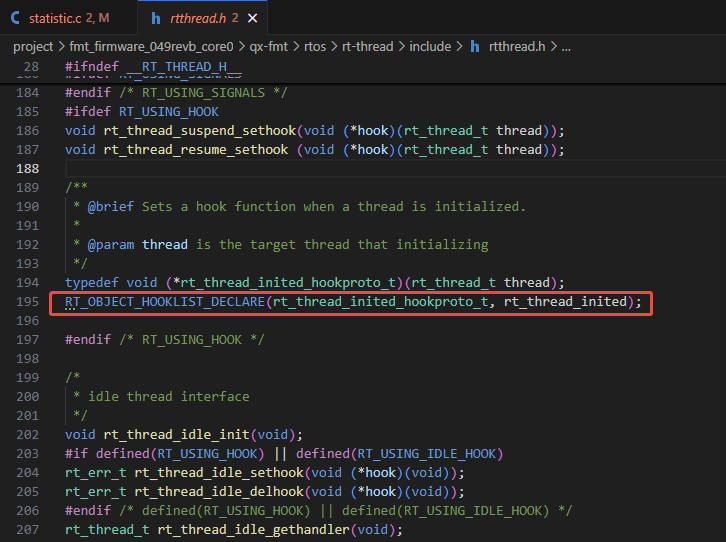Click rt_thread_suspend_sethook function name
The image size is (726, 542).
pyautogui.click(x=200, y=131)
